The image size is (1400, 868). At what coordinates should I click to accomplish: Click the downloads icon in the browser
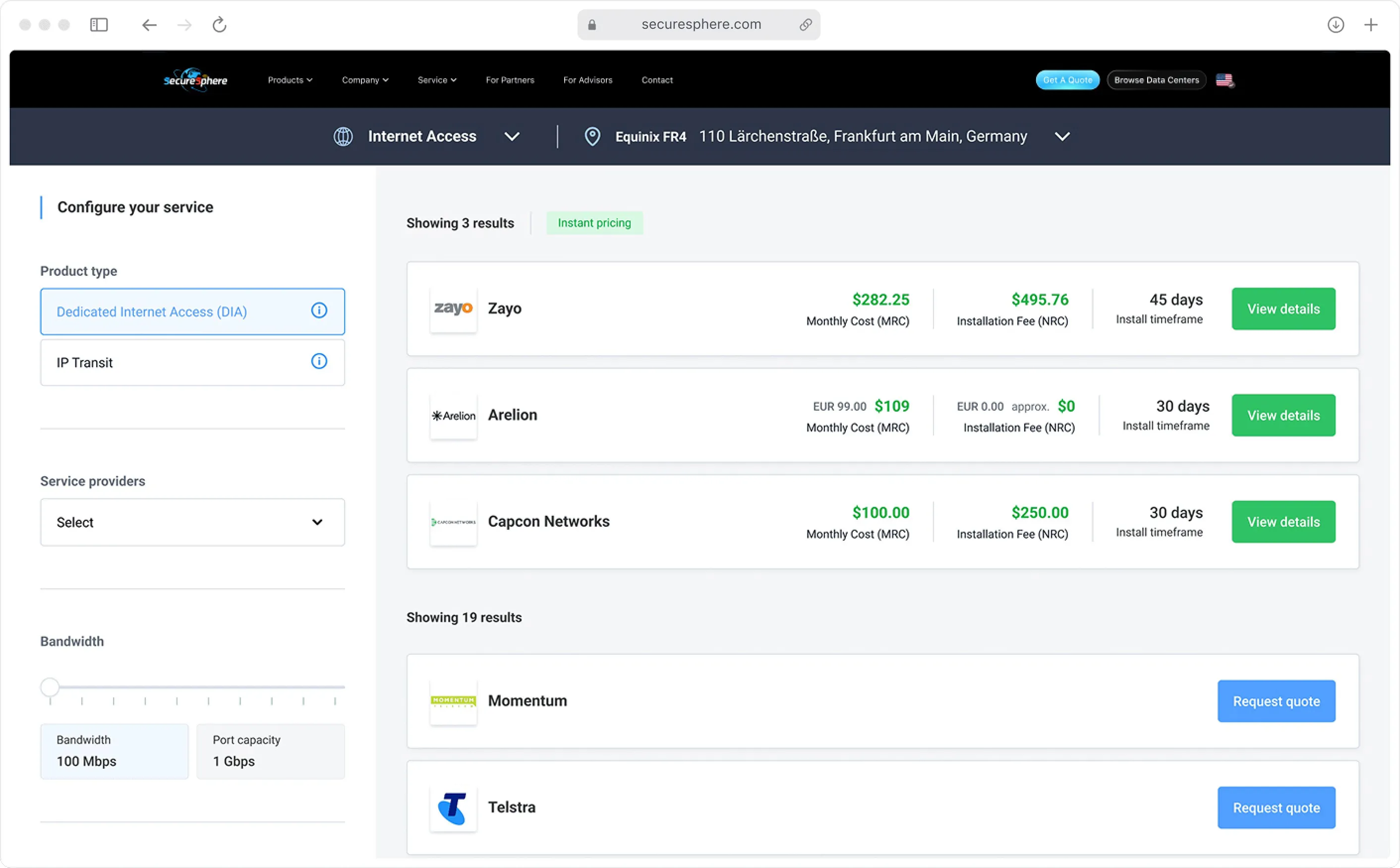[1335, 25]
